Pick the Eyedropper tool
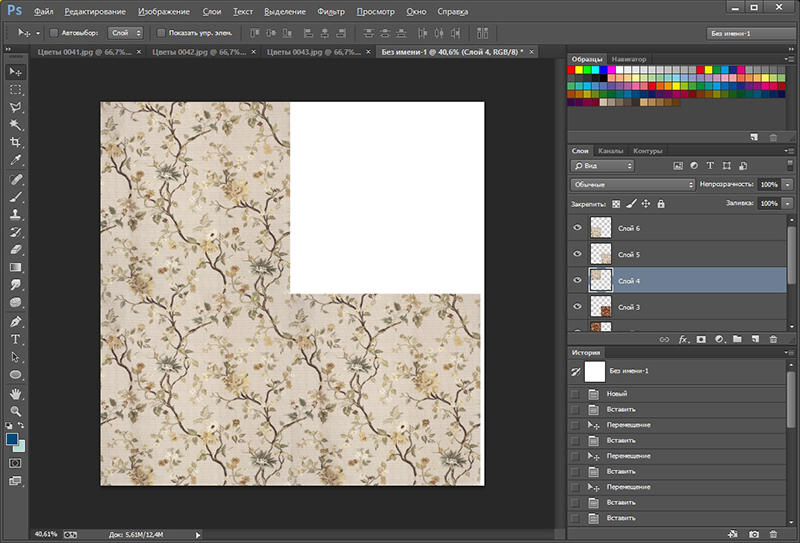 [16, 160]
